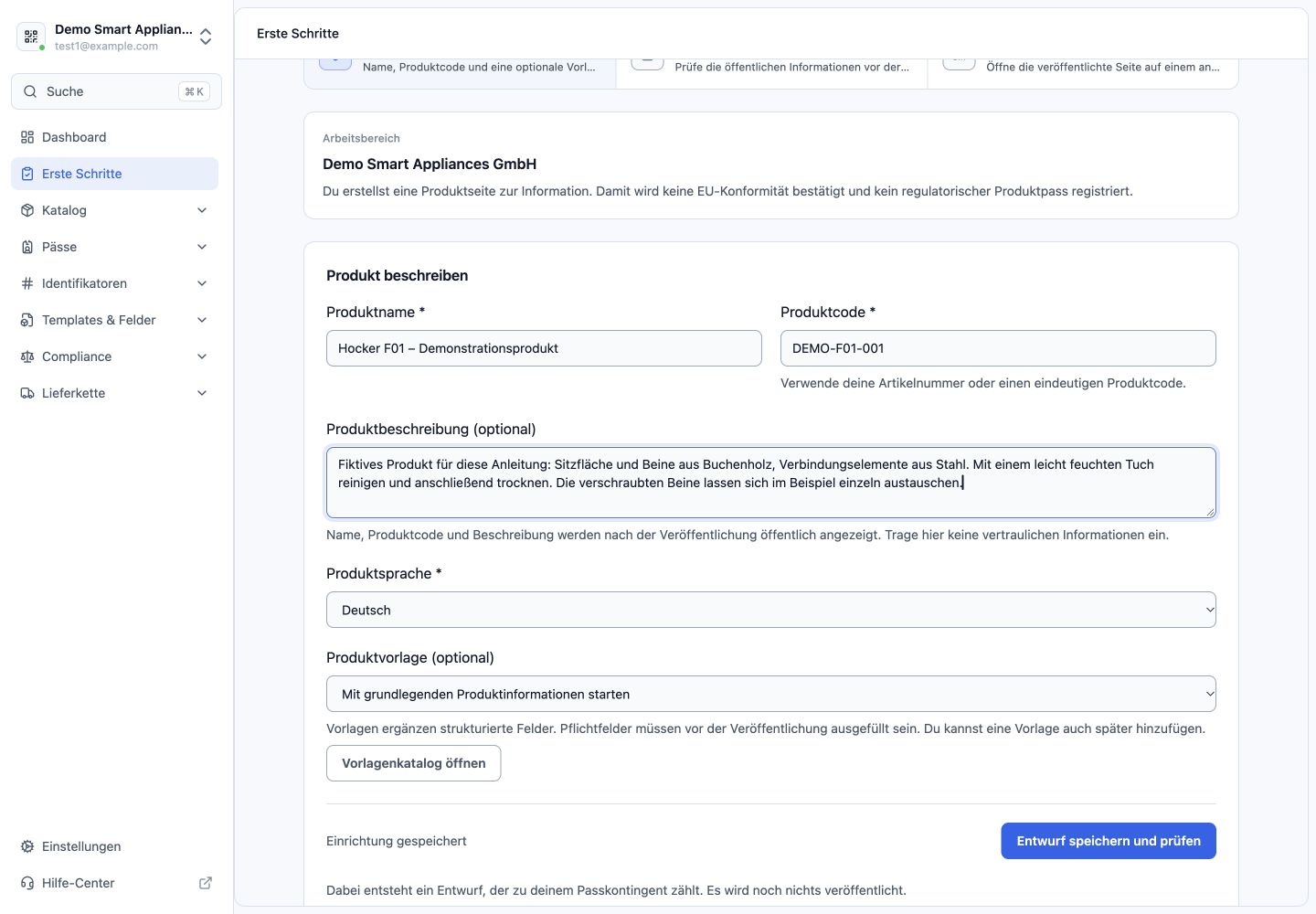This screenshot has width=1316, height=914.
Task: Expand the Lieferkette section chevron
Action: click(202, 393)
